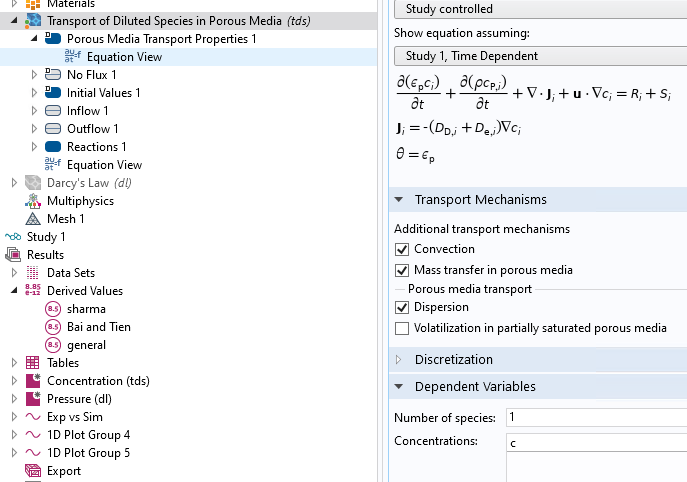Select the Tables node icon
The width and height of the screenshot is (687, 482).
tap(34, 363)
